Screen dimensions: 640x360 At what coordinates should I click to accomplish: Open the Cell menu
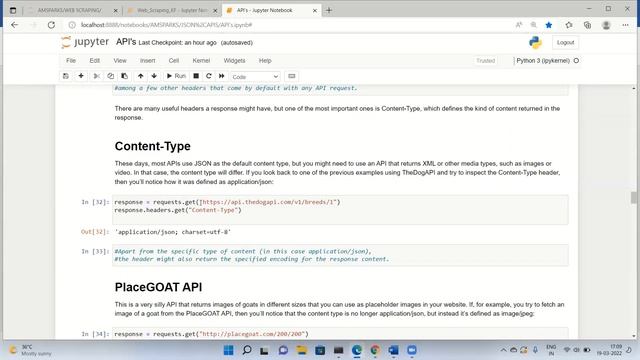[174, 60]
